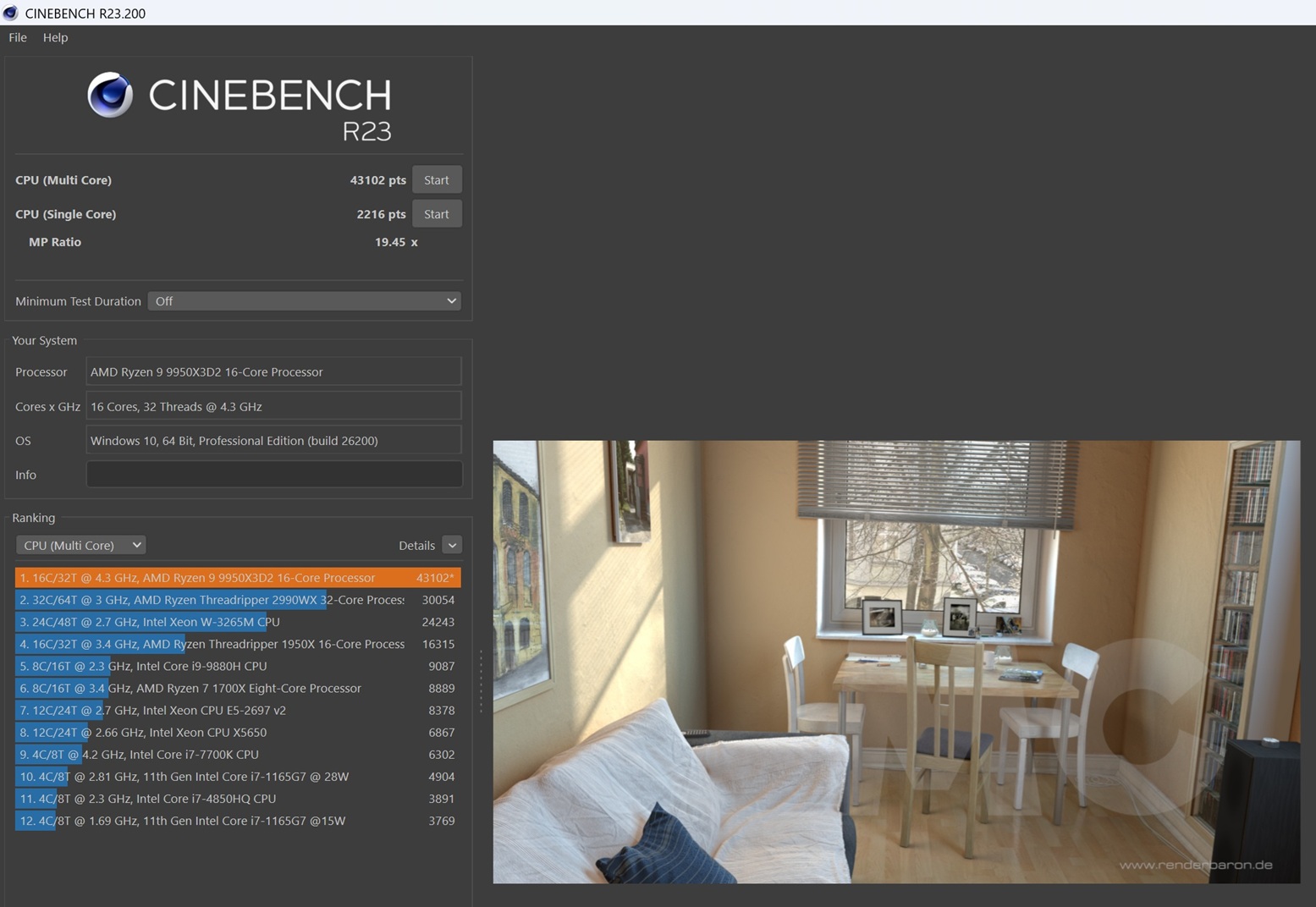Click the OS field showing Windows 10
The width and height of the screenshot is (1316, 907).
tap(273, 440)
